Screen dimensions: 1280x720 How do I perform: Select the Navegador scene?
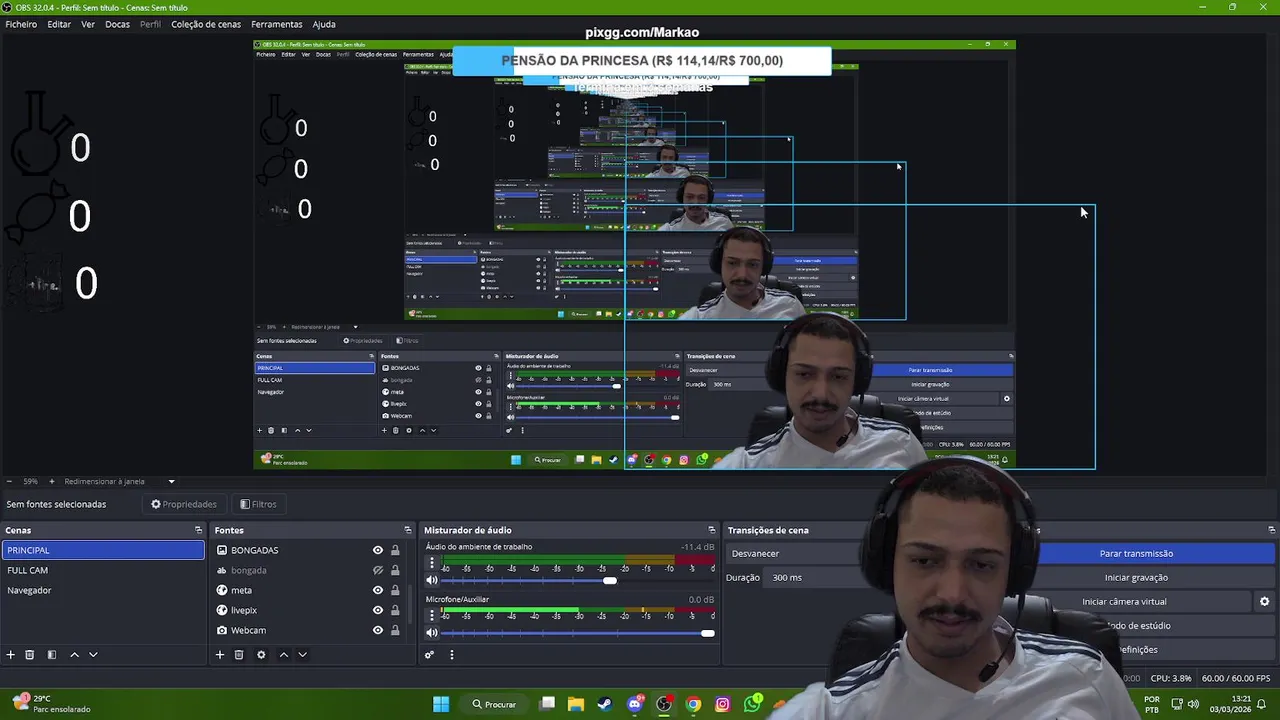pos(103,590)
